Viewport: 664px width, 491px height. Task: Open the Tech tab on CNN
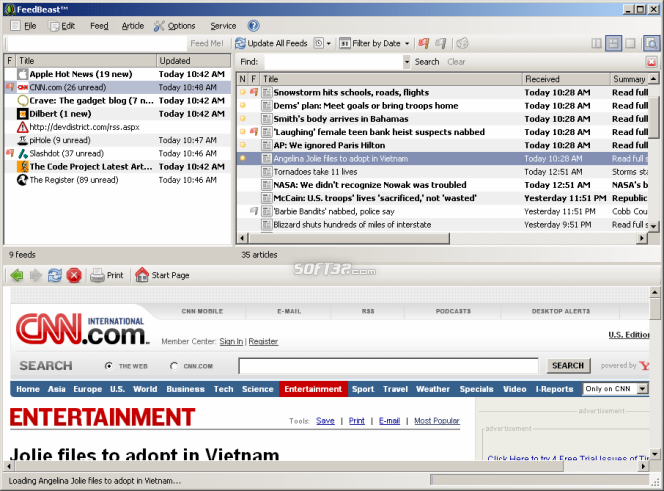(223, 389)
